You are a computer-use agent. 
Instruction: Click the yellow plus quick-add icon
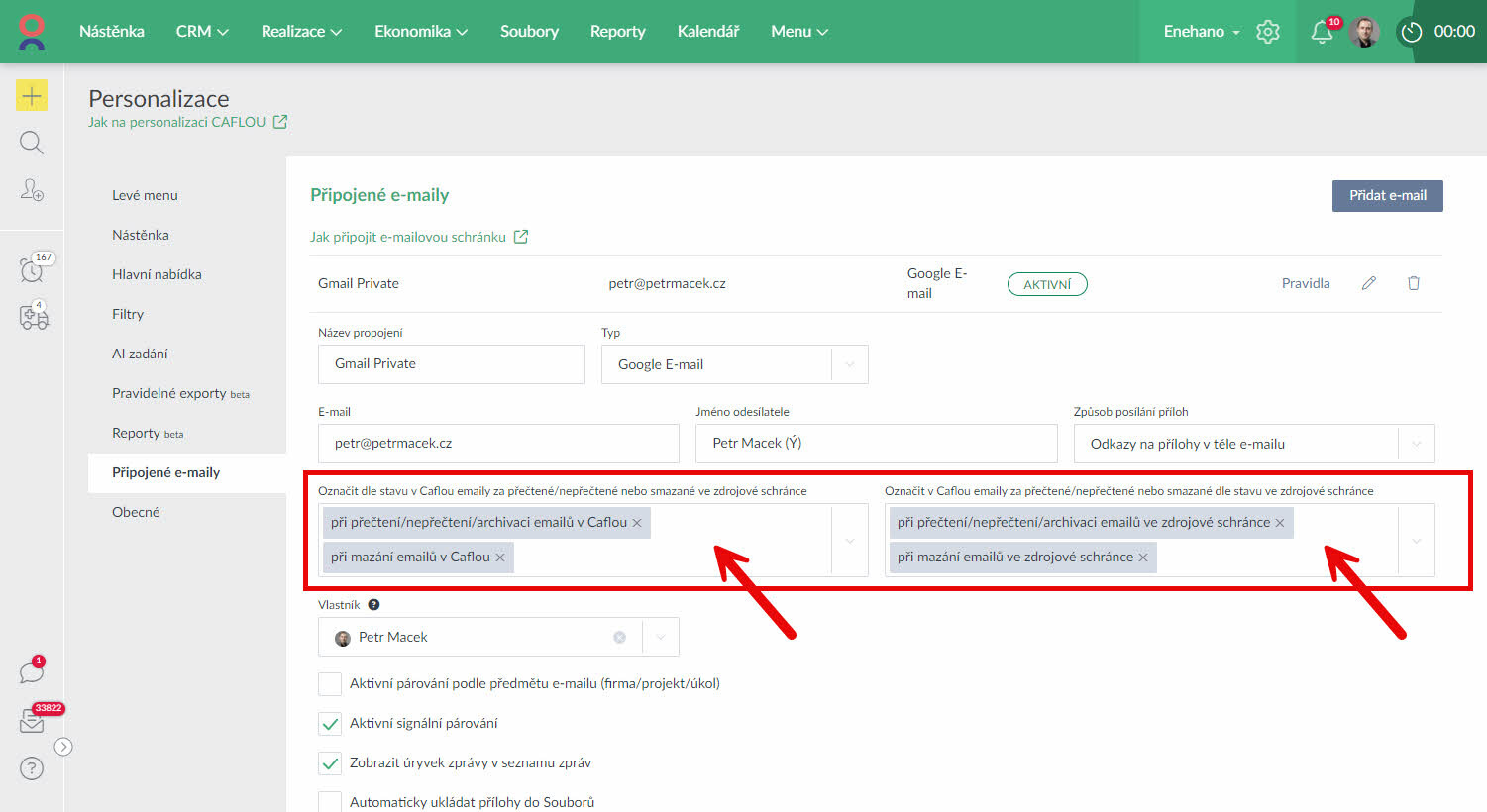pos(32,95)
